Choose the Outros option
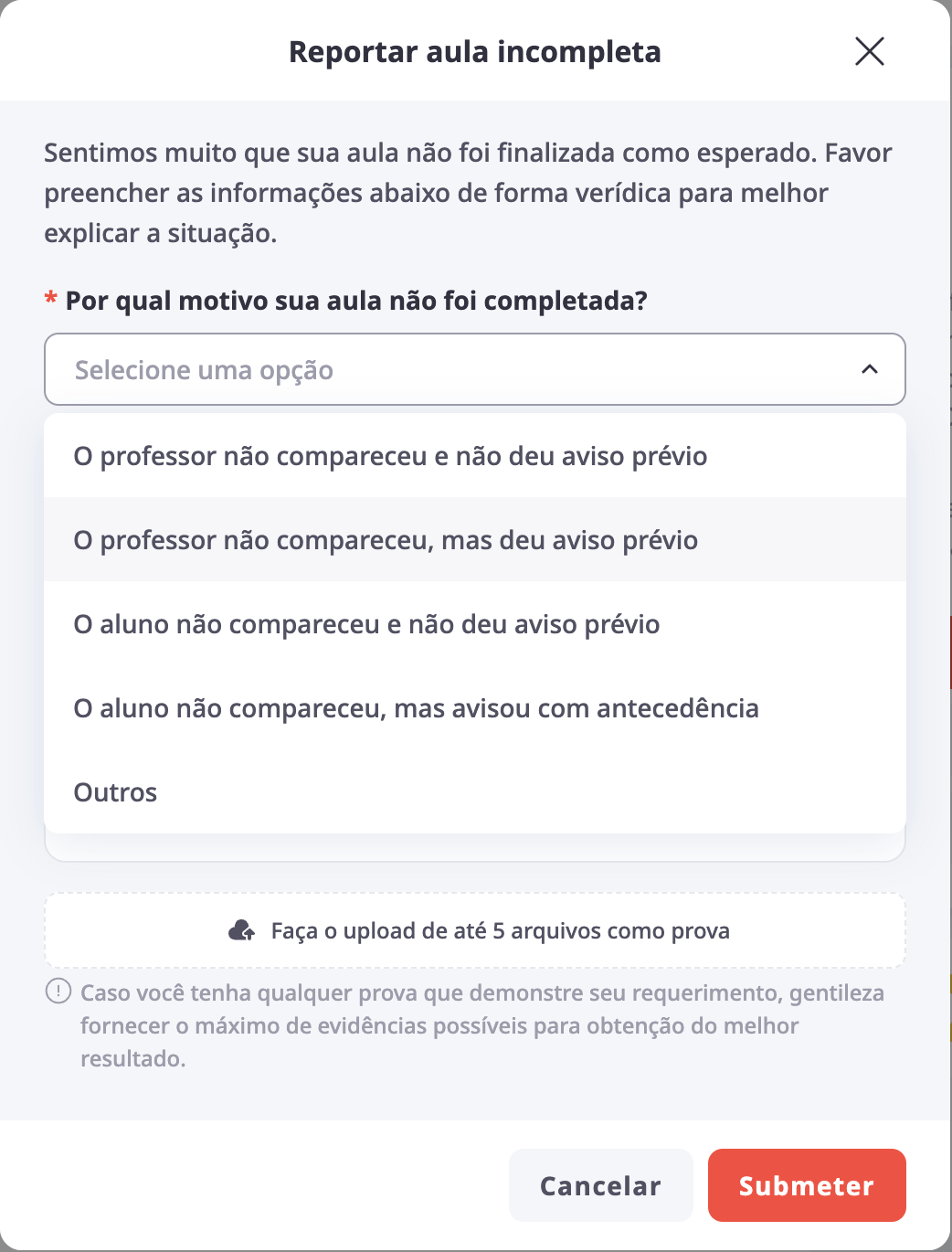This screenshot has height=1252, width=952. coord(475,792)
